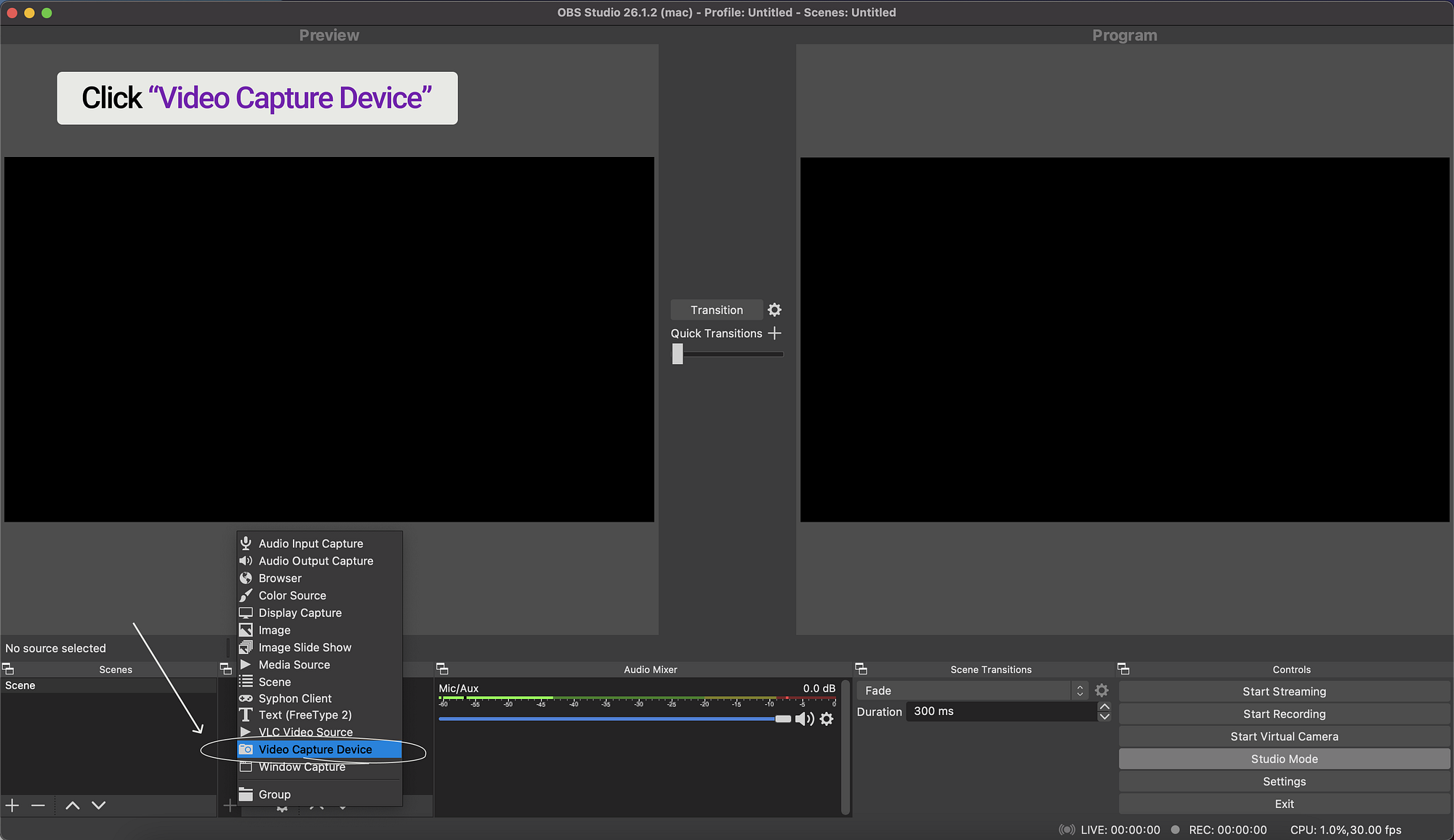Open OBS Settings
The height and width of the screenshot is (840, 1454).
click(x=1284, y=782)
